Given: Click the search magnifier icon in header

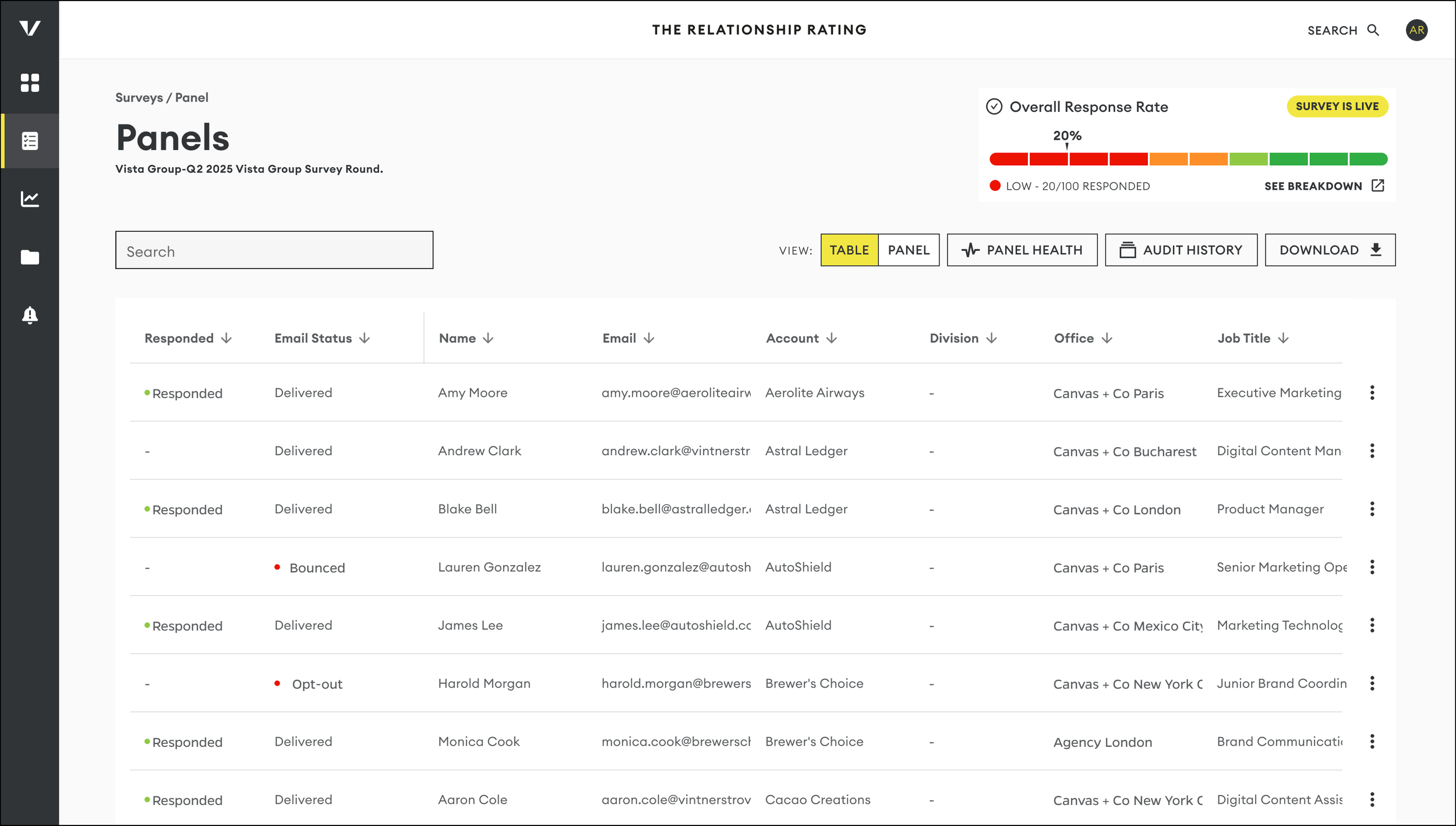Looking at the screenshot, I should coord(1373,30).
